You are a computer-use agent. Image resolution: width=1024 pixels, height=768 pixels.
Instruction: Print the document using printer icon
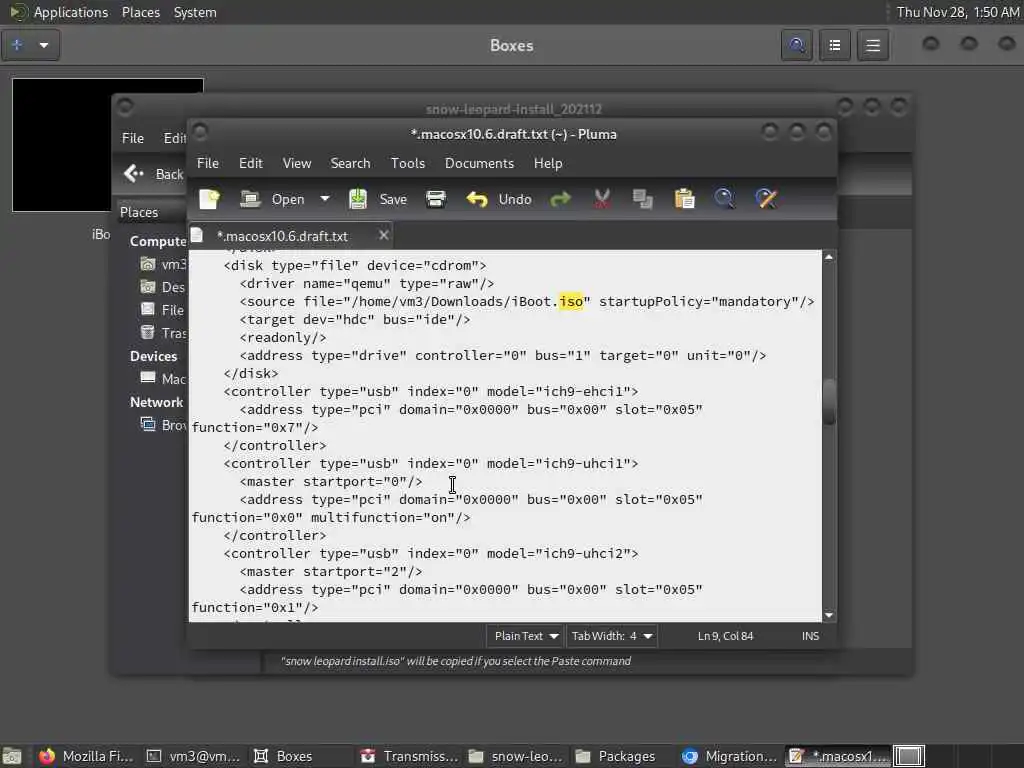pyautogui.click(x=436, y=199)
